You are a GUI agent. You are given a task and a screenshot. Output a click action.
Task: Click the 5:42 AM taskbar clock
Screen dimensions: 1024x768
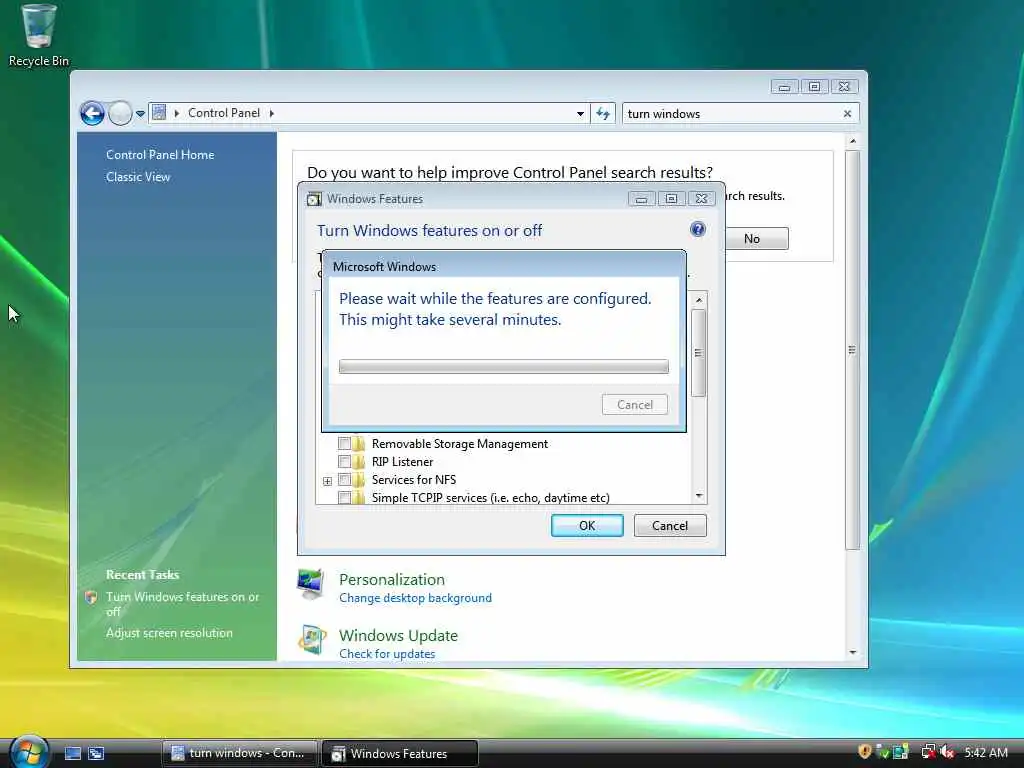click(985, 753)
